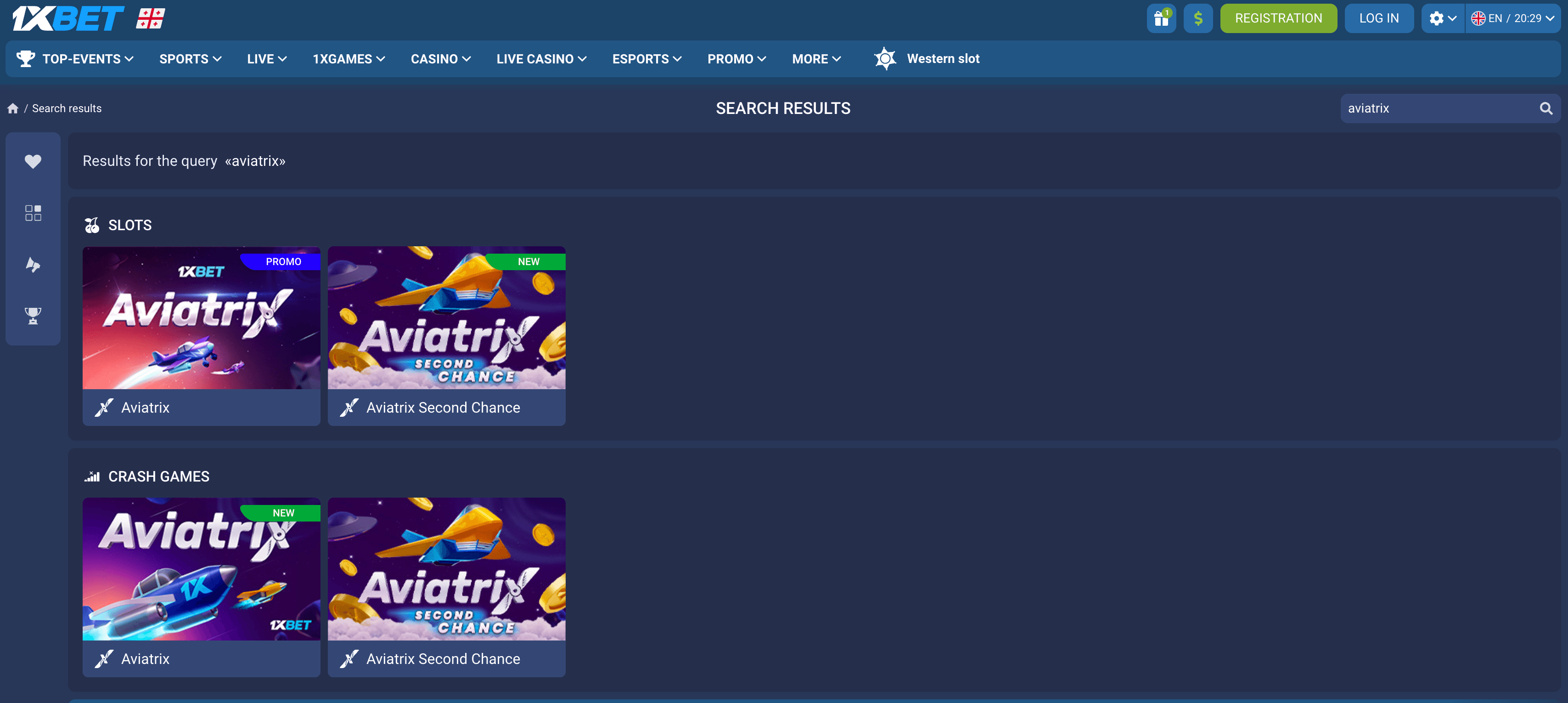Expand the EN language and time dropdown

click(x=1512, y=18)
